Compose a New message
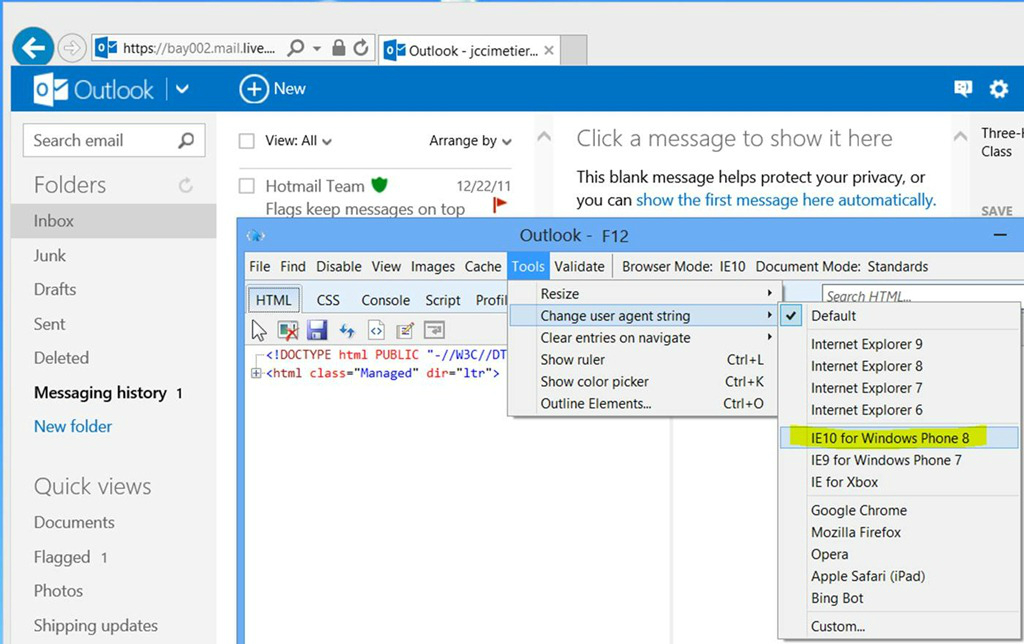 [272, 89]
